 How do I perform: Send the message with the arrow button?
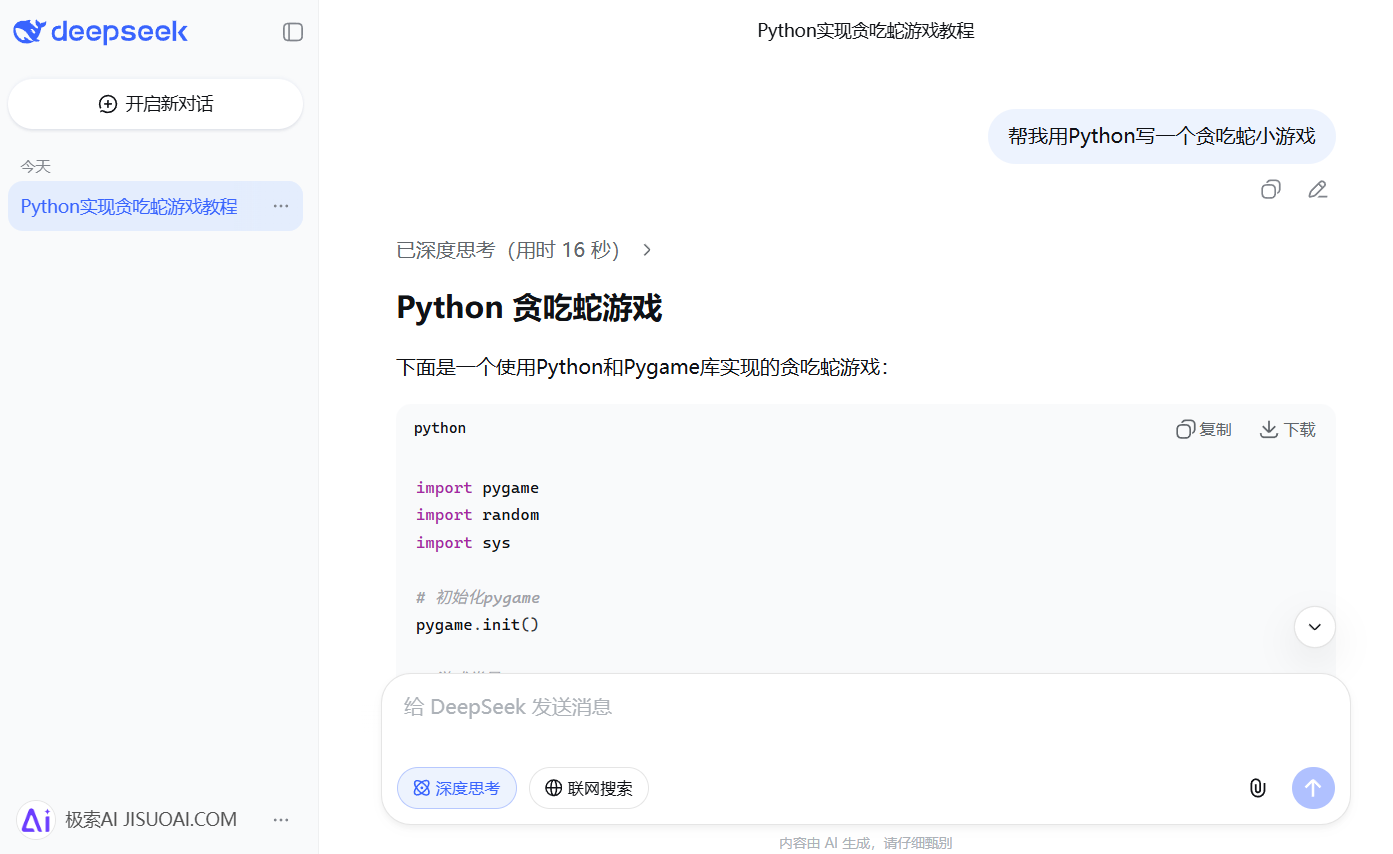tap(1313, 788)
